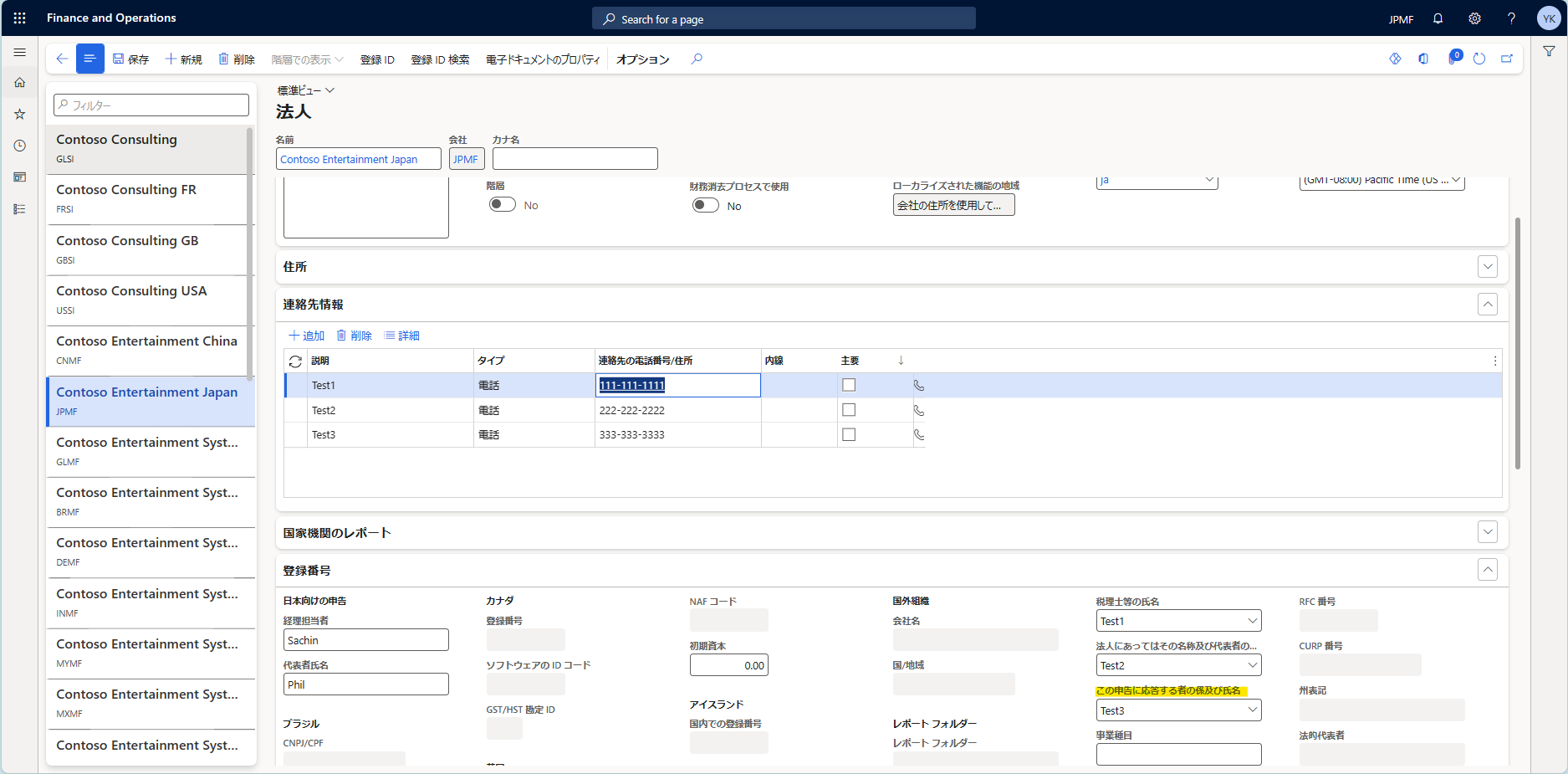Click 削除 in the action pane

tap(237, 59)
